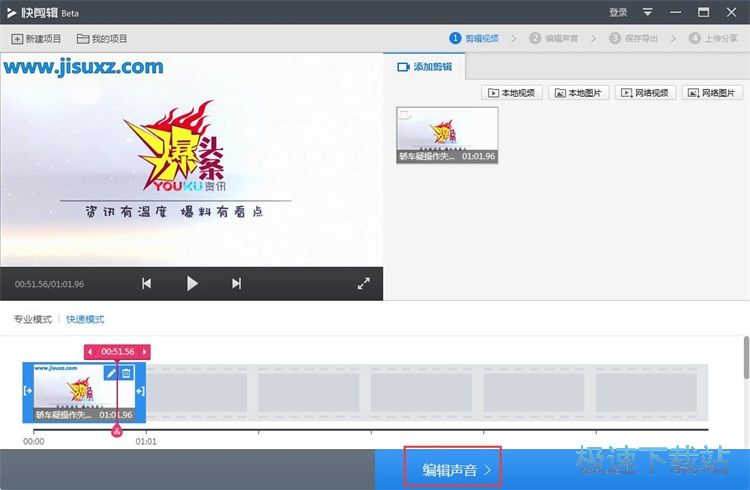This screenshot has height=490, width=750.
Task: Select the video thumbnail in media library
Action: coord(447,135)
